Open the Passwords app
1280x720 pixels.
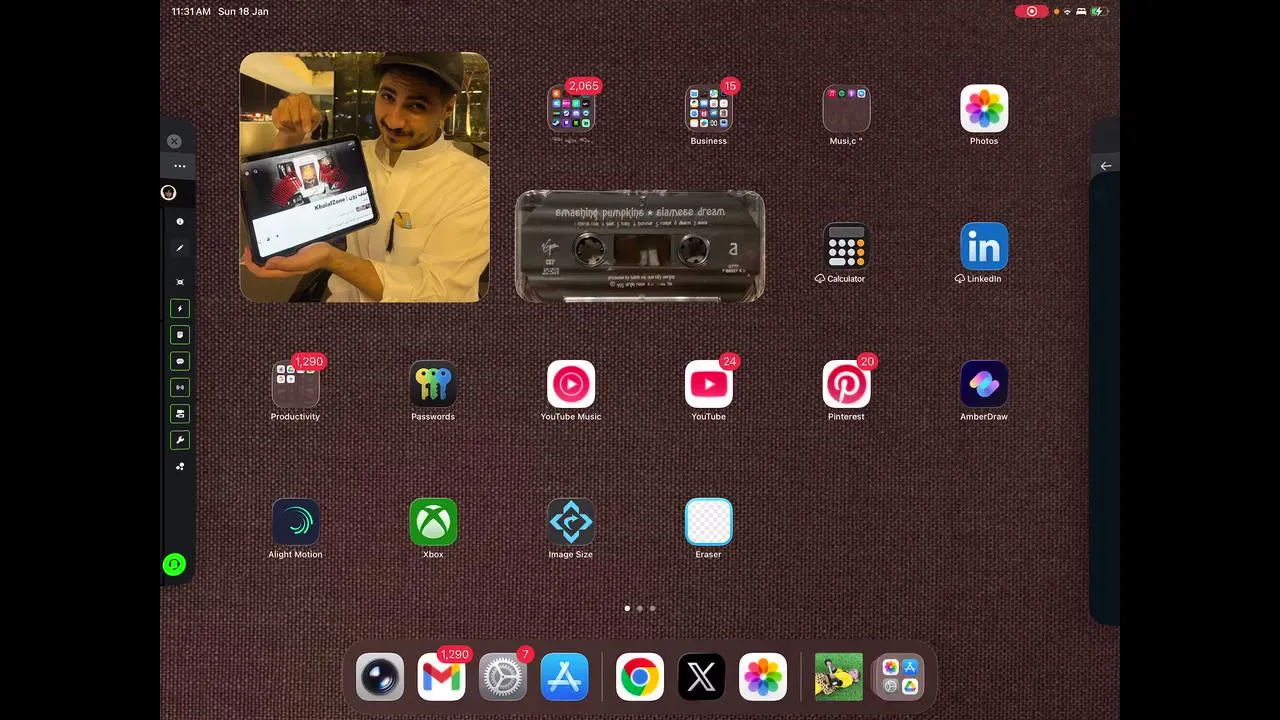(x=433, y=385)
